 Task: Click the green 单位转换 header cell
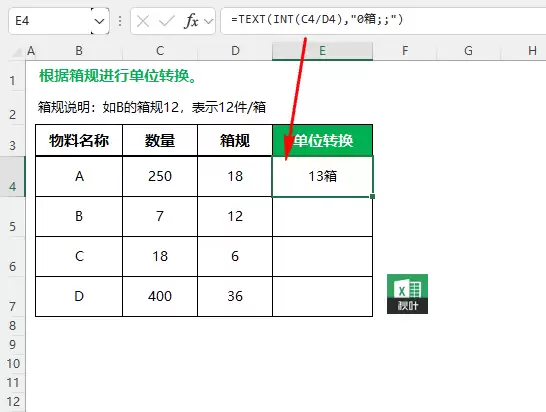click(322, 140)
